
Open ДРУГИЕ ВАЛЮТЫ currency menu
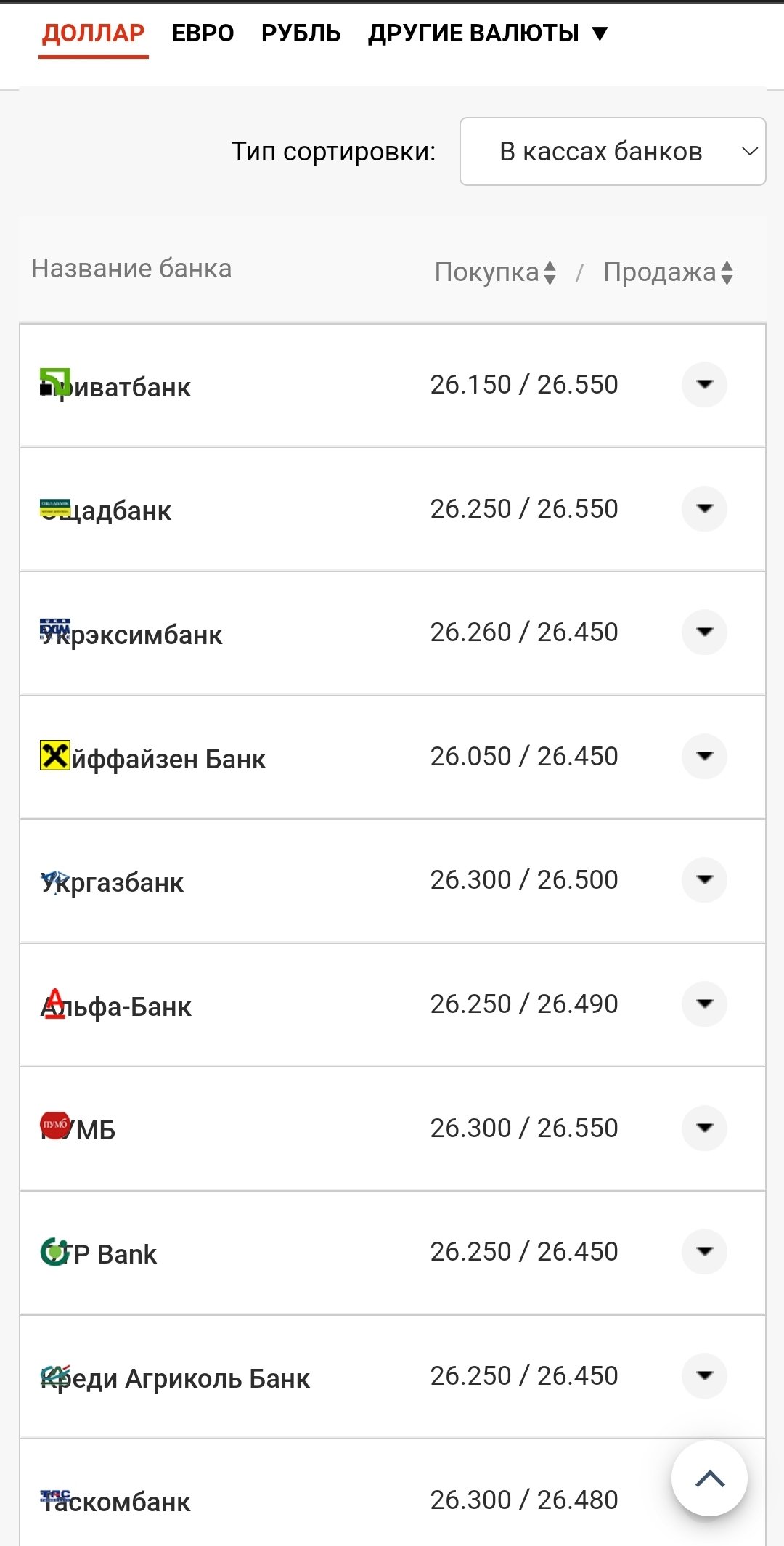point(488,33)
